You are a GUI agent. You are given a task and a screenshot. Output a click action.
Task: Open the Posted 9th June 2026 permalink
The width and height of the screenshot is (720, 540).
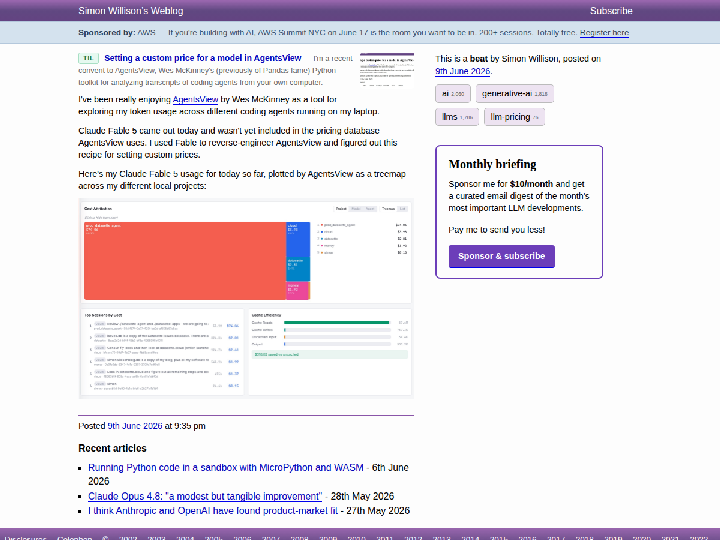pos(135,426)
